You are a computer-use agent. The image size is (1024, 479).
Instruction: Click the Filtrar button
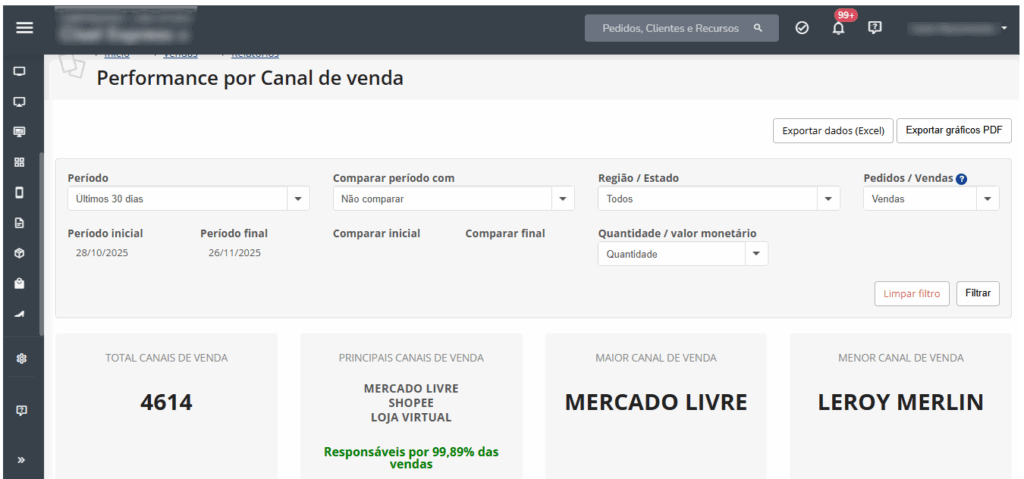(x=978, y=294)
